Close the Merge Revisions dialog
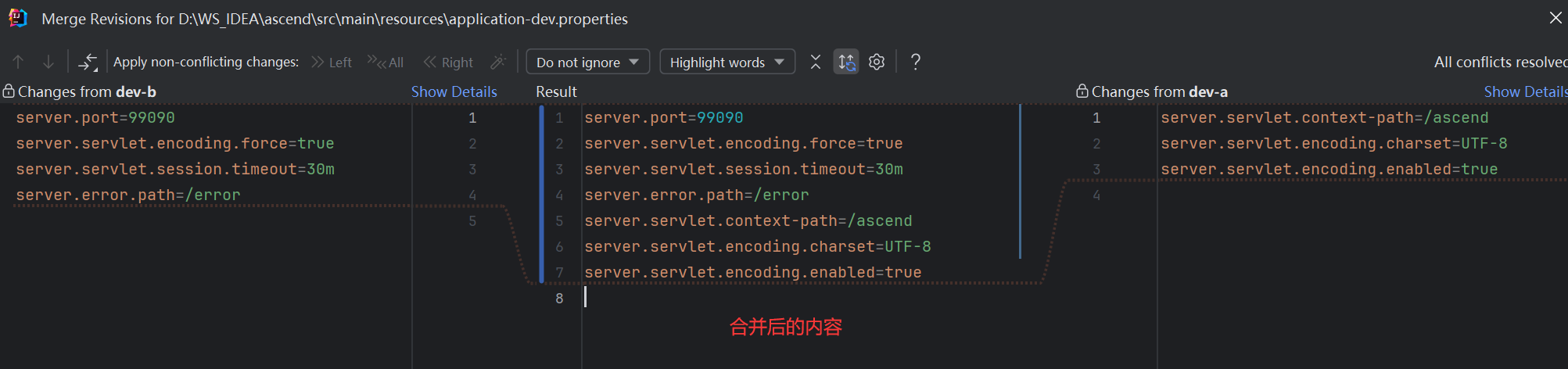Screen dimensions: 1568x369 tap(1555, 18)
